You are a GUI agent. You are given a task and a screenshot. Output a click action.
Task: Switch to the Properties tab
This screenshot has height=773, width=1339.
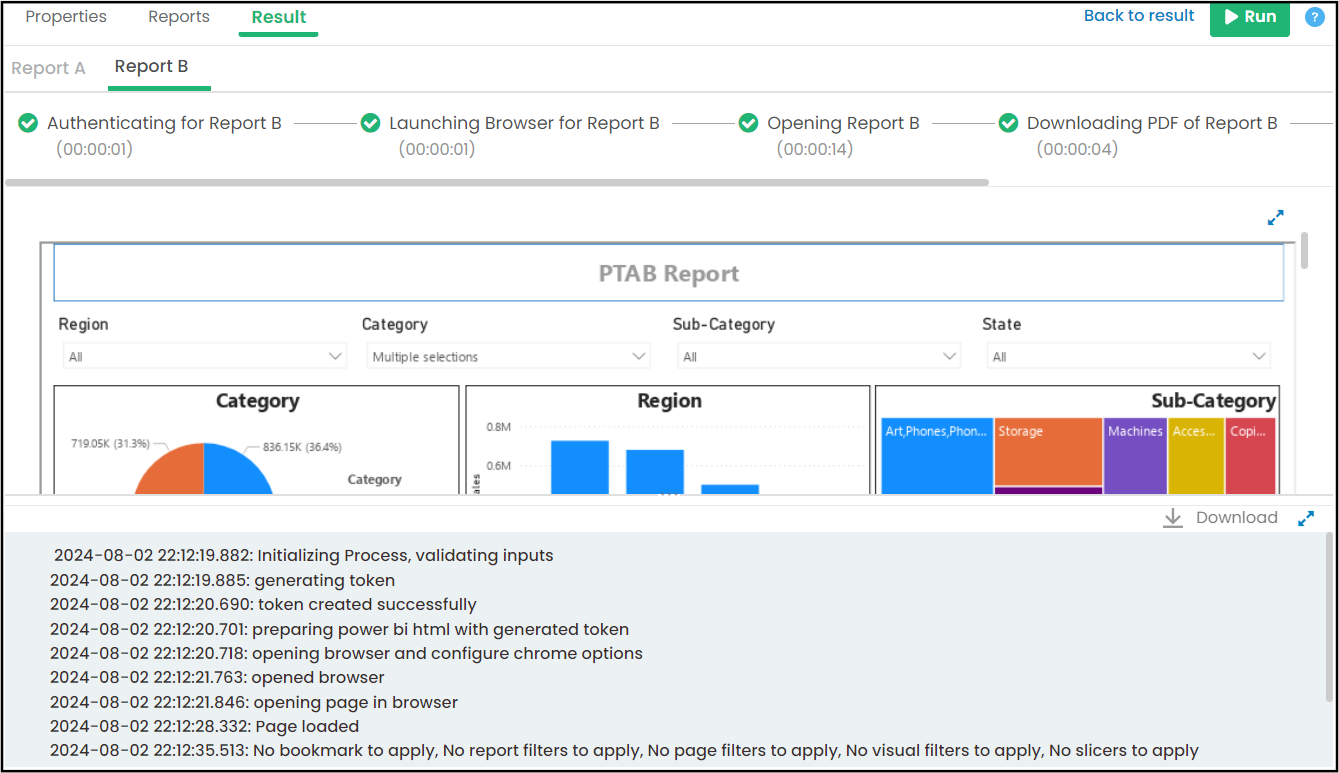pyautogui.click(x=66, y=17)
